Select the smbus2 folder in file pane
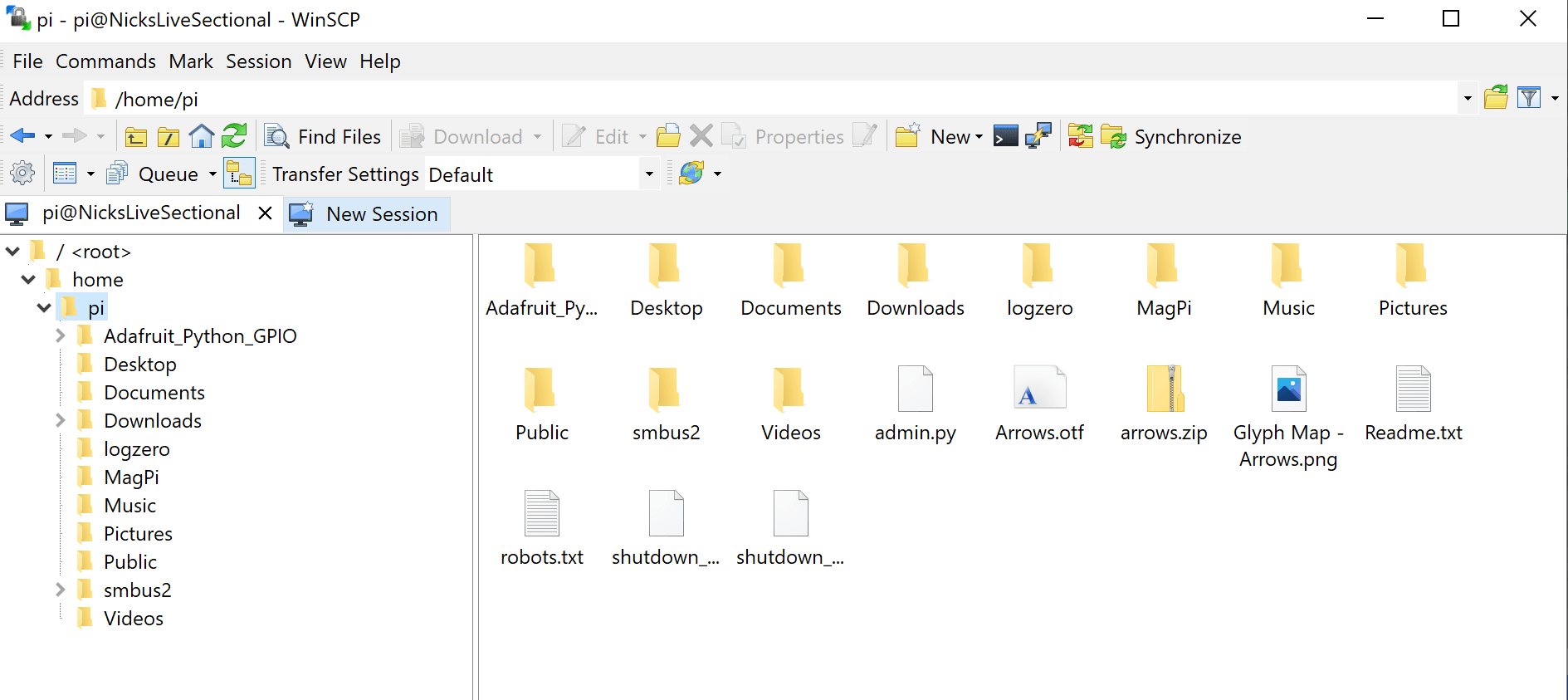This screenshot has height=700, width=1568. [667, 405]
